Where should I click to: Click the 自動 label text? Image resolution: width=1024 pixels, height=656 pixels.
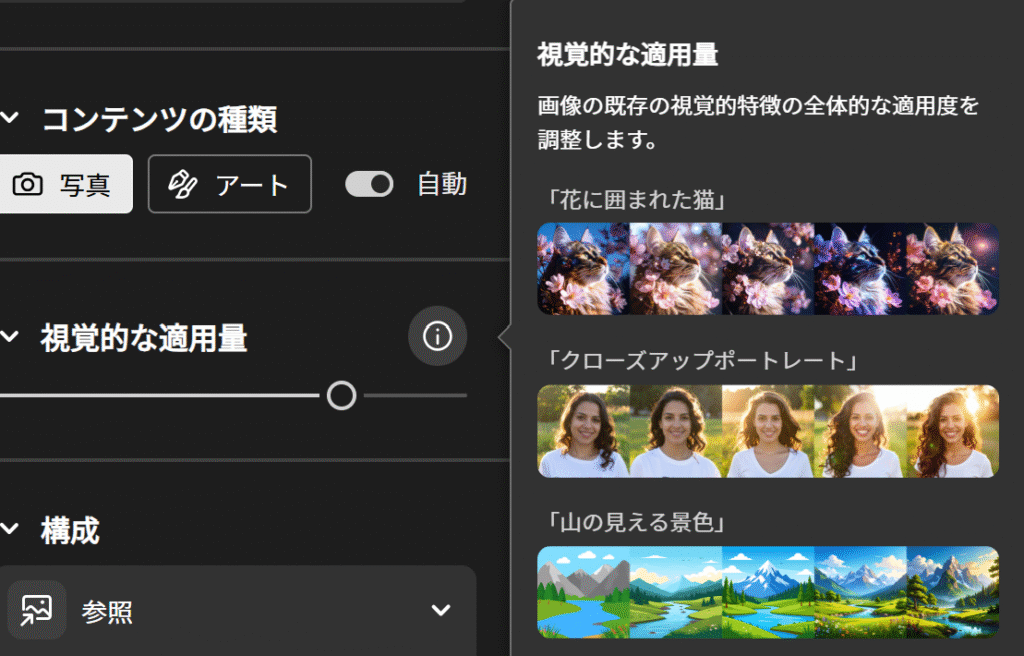[442, 184]
